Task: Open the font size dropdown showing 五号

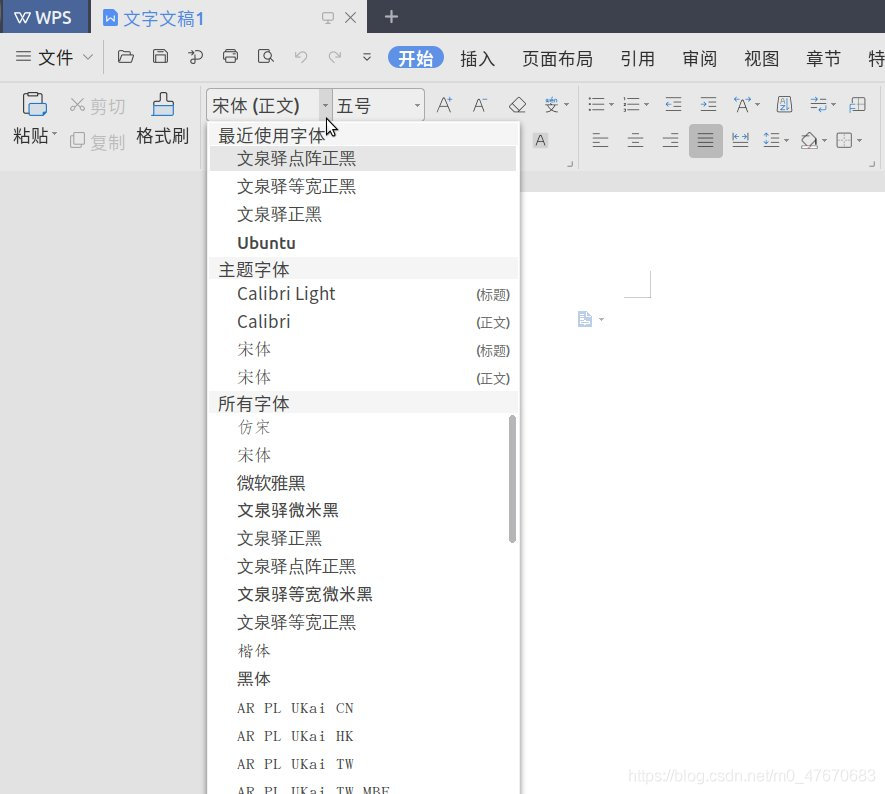Action: [417, 104]
